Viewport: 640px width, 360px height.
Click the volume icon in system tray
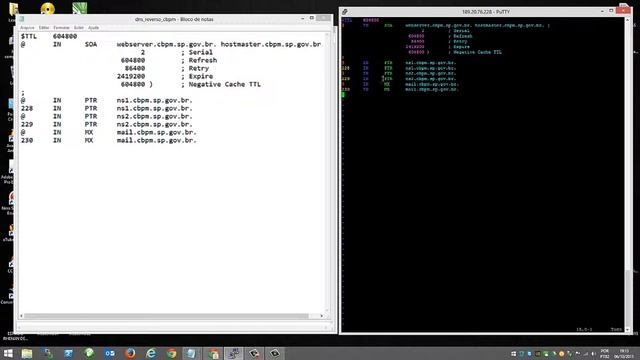coord(593,354)
